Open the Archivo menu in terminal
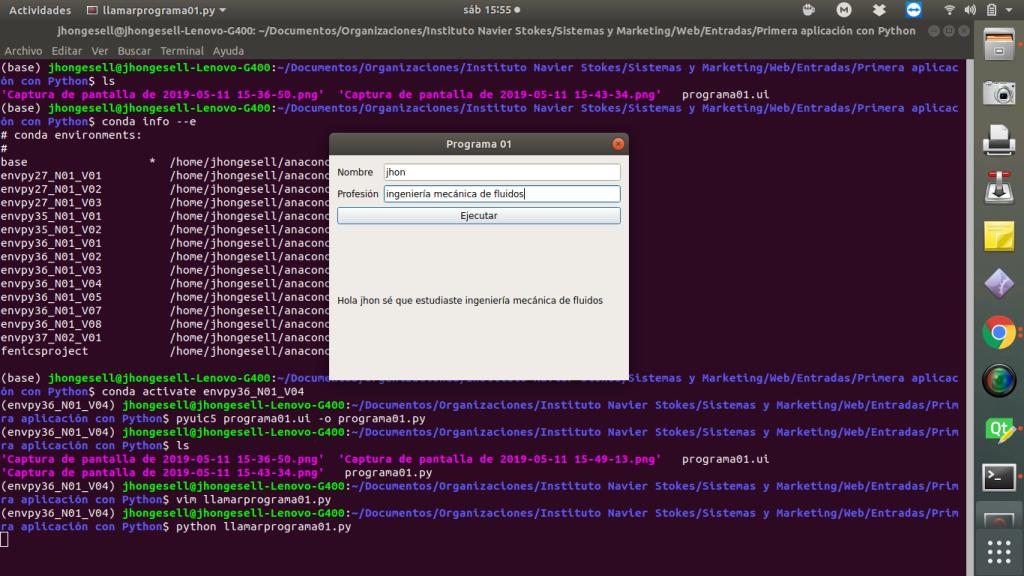 [23, 51]
